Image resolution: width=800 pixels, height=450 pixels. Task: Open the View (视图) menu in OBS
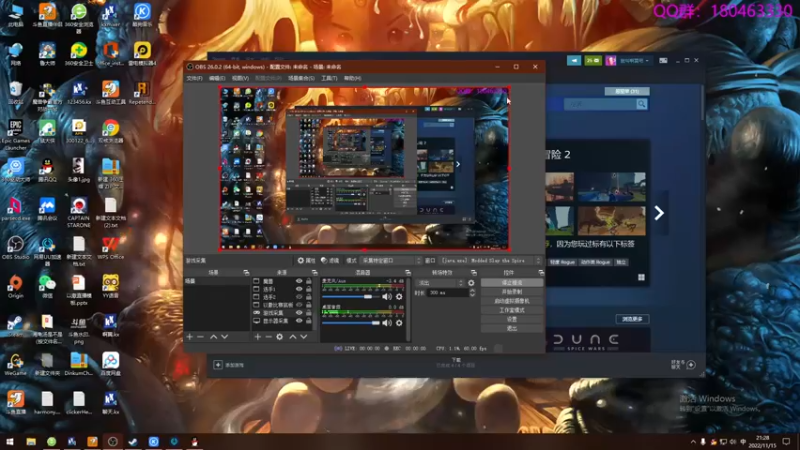pyautogui.click(x=240, y=79)
